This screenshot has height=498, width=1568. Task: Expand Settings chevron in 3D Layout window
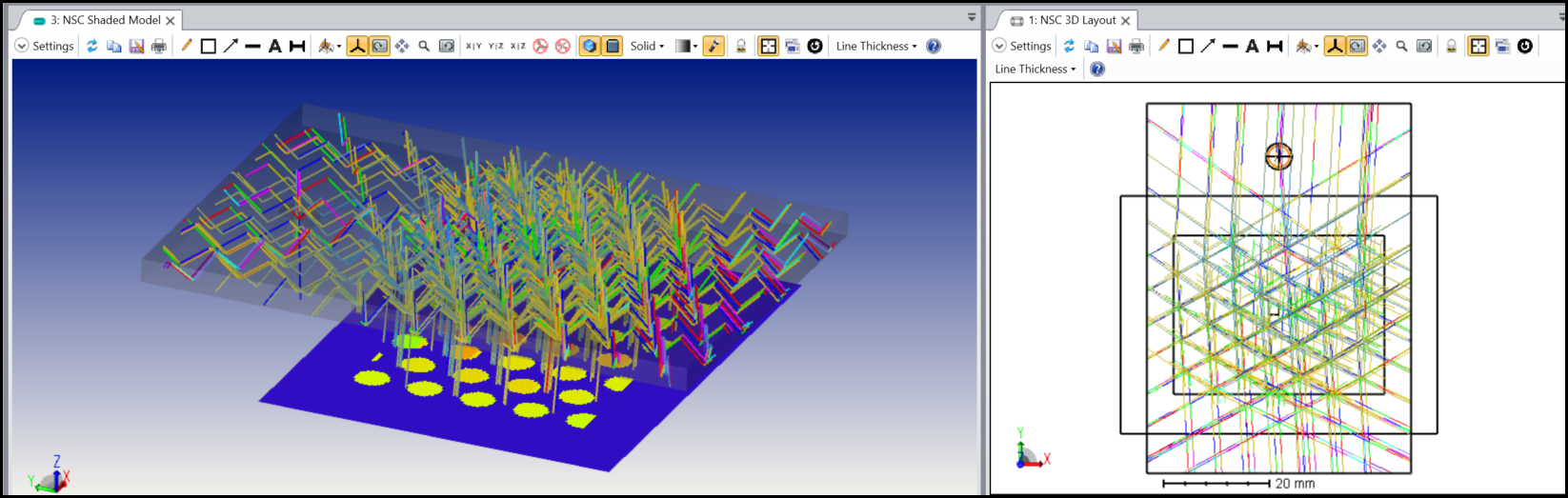pyautogui.click(x=999, y=46)
